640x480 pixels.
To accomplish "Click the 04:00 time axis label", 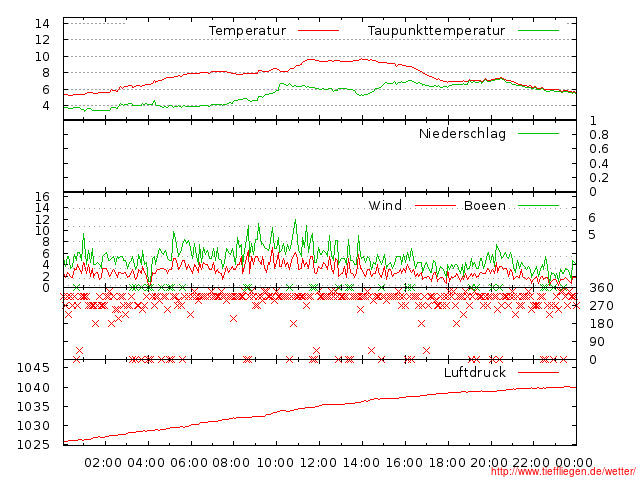I will [146, 463].
